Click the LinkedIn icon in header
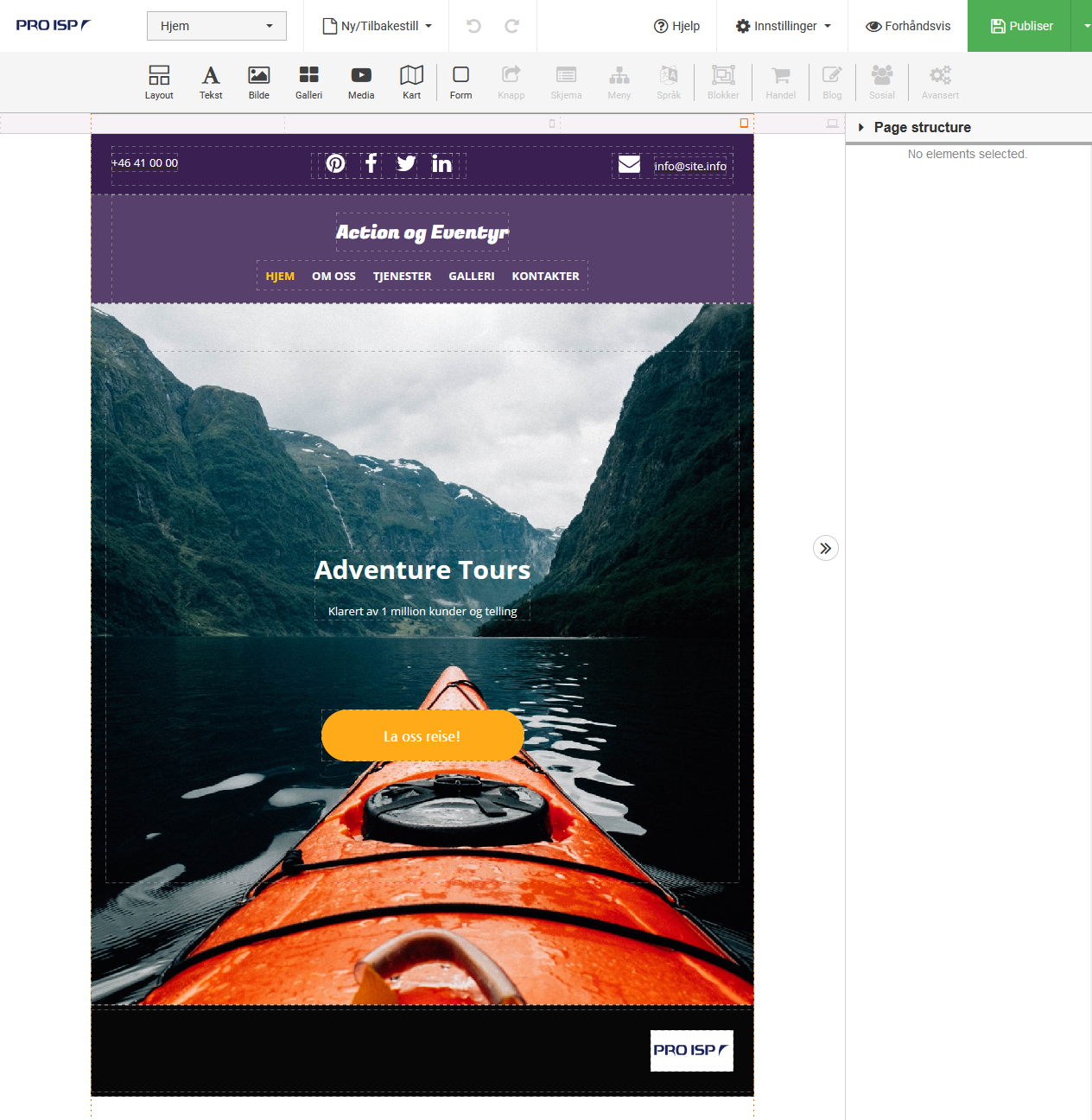This screenshot has height=1120, width=1092. point(441,163)
